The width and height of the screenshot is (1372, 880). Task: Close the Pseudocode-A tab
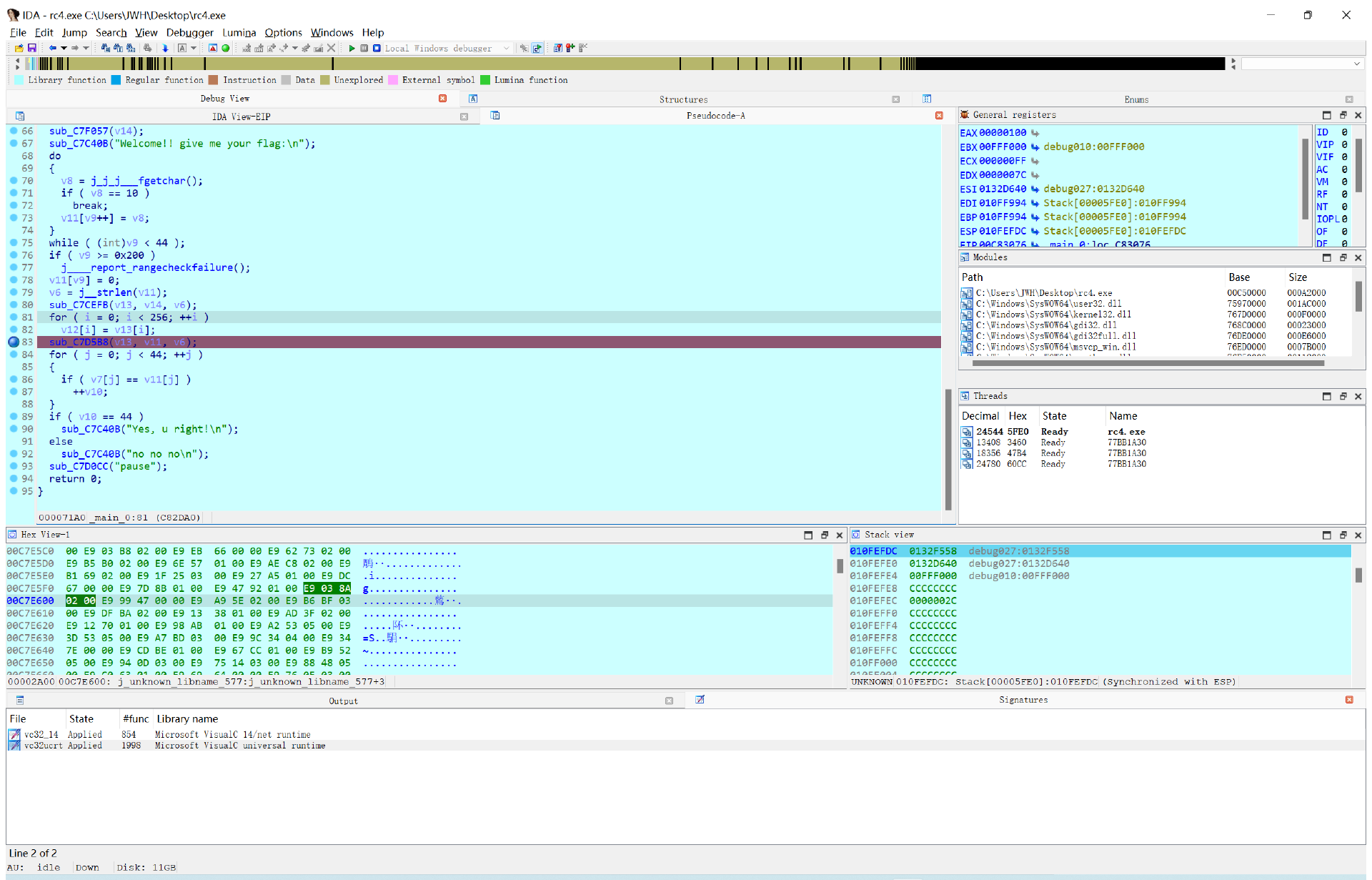tap(939, 115)
